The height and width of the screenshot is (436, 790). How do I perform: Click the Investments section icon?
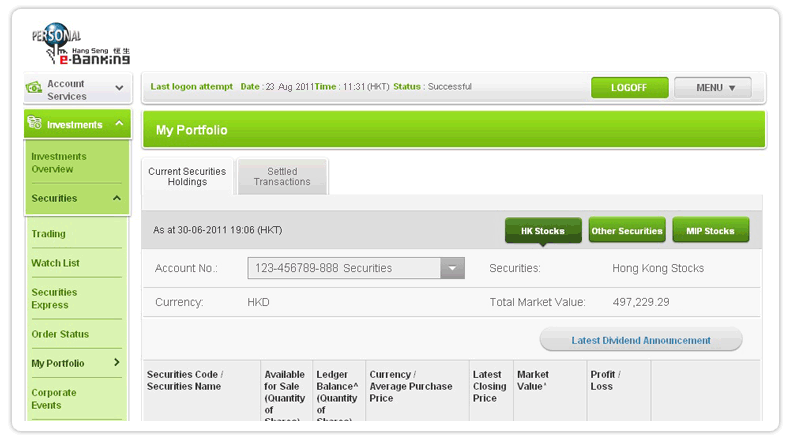tap(34, 125)
